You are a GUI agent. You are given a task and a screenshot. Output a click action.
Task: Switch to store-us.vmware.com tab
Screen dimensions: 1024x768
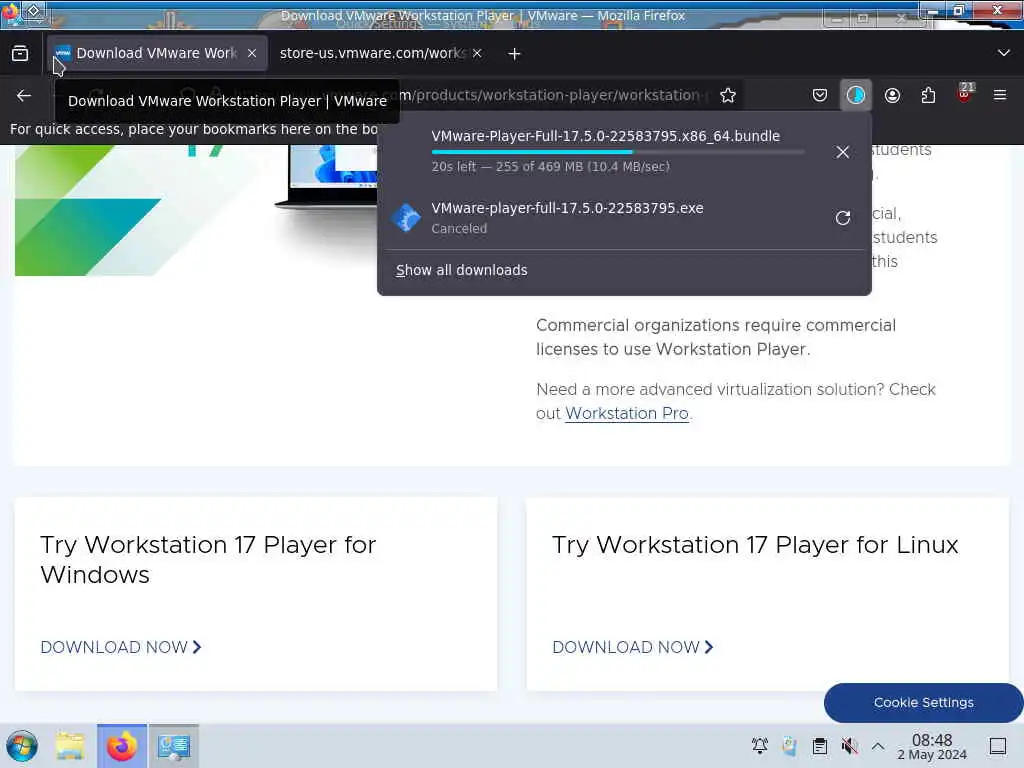click(x=372, y=53)
